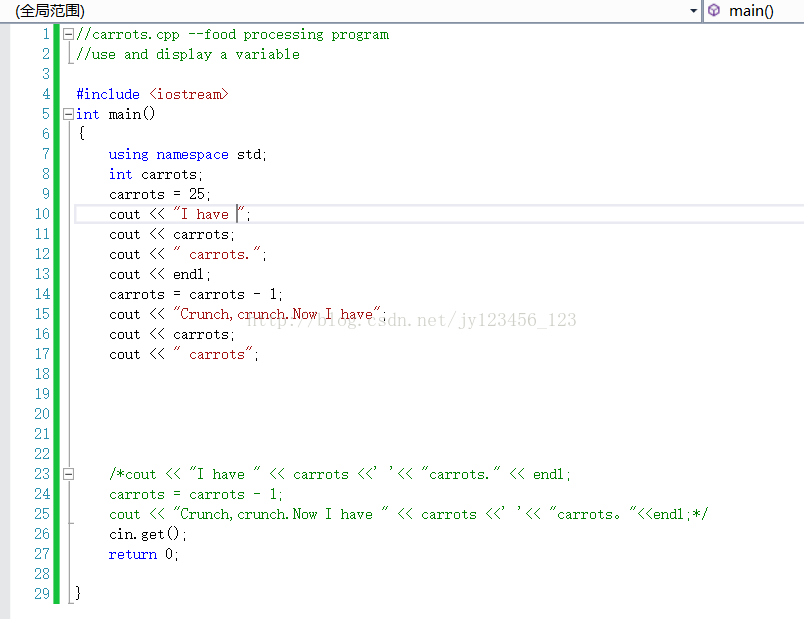
Task: Click 'int carrots;' declaration on line 8
Action: 156,174
